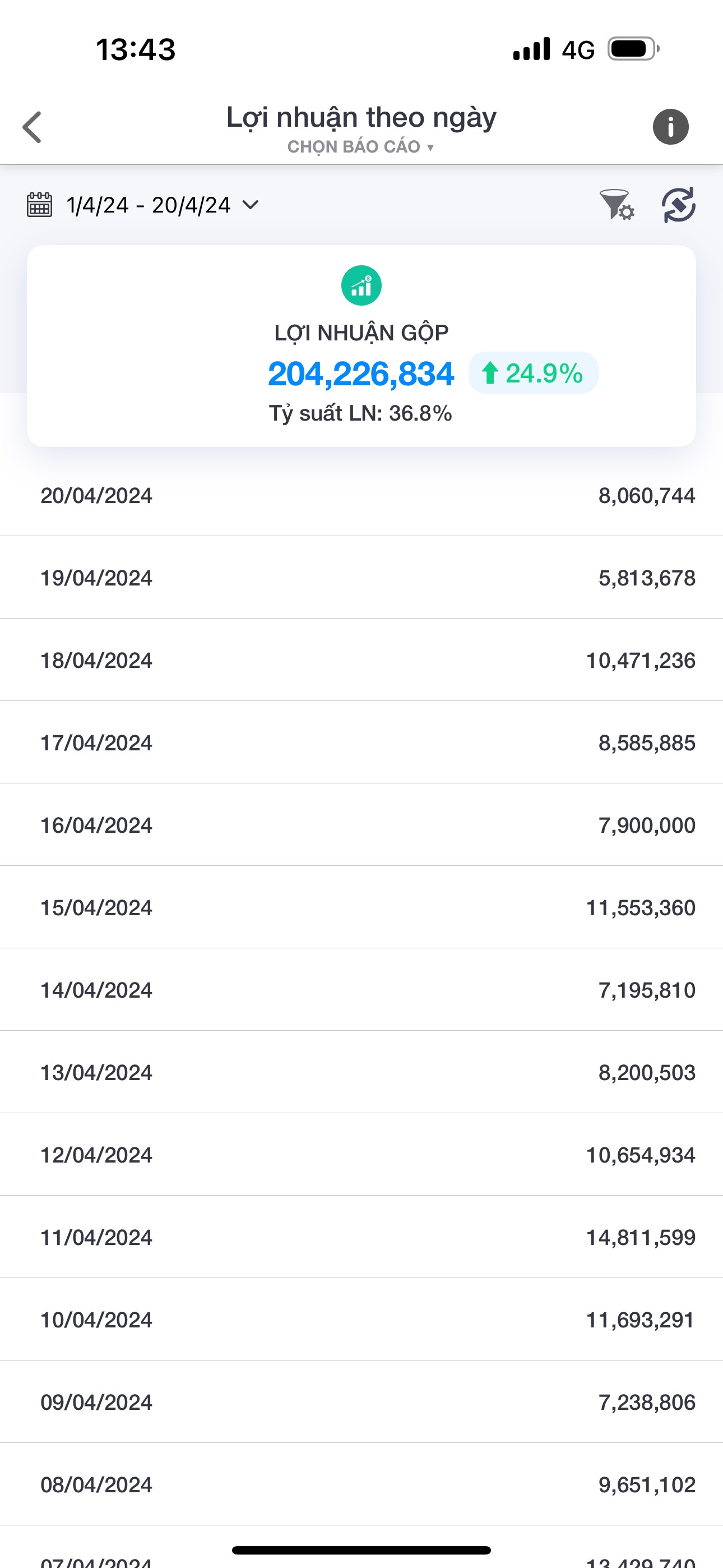Open the 09/04/2024 row showing 7,238,806

pos(361,1403)
